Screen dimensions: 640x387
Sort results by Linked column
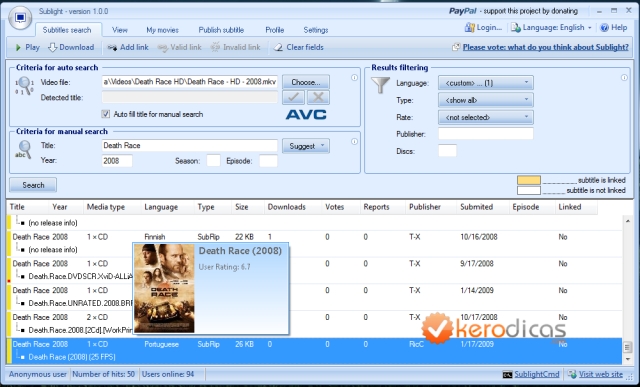coord(576,207)
